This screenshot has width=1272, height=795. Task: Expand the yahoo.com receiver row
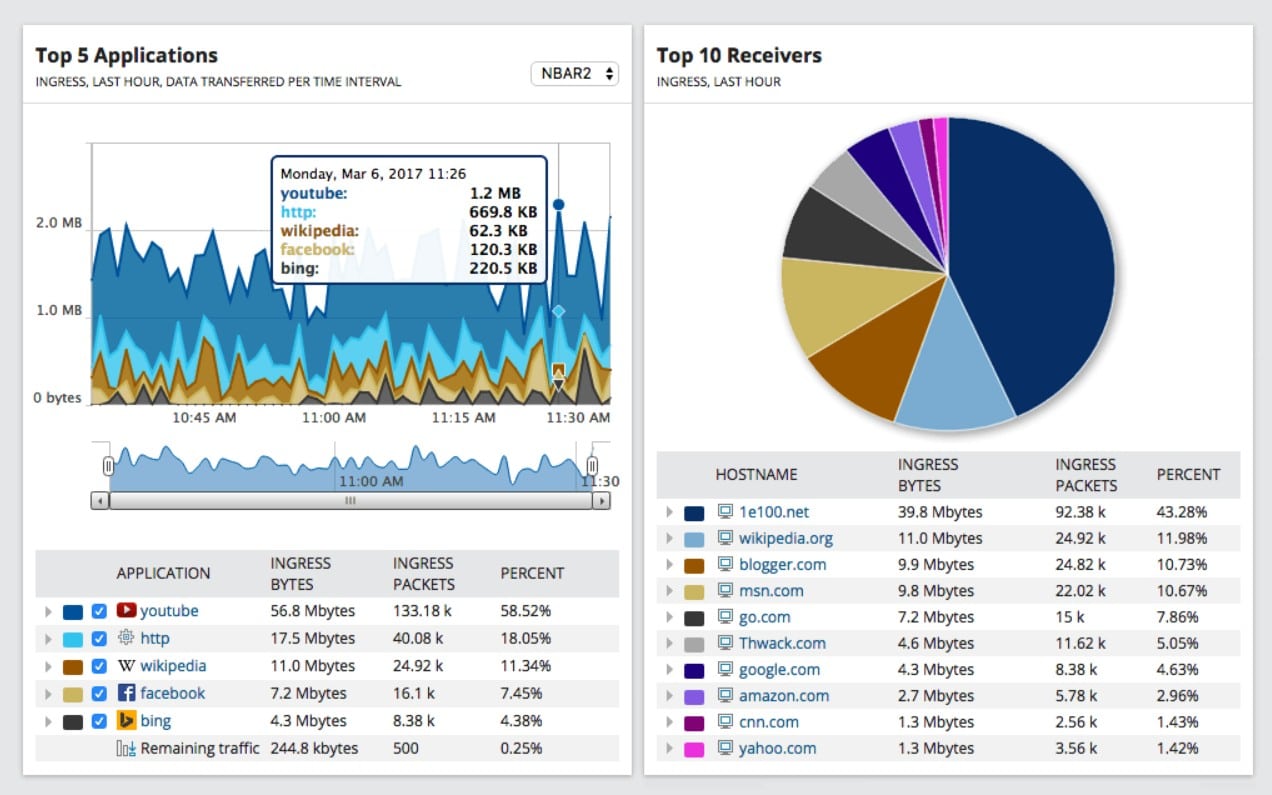pyautogui.click(x=669, y=748)
